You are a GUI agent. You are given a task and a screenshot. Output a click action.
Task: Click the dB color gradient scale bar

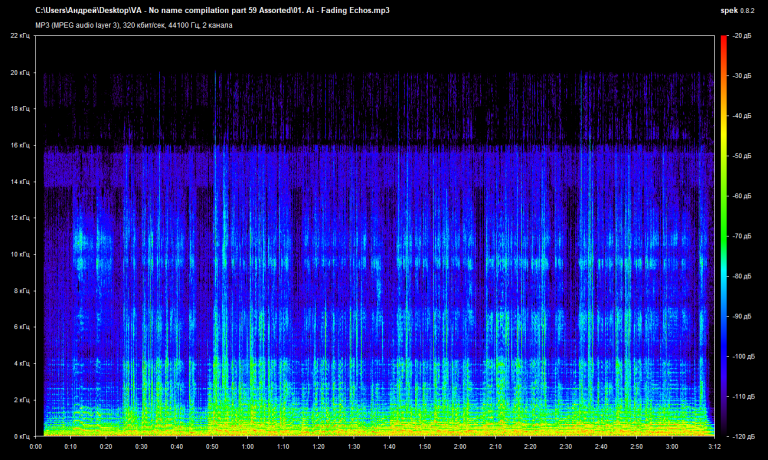tap(724, 236)
